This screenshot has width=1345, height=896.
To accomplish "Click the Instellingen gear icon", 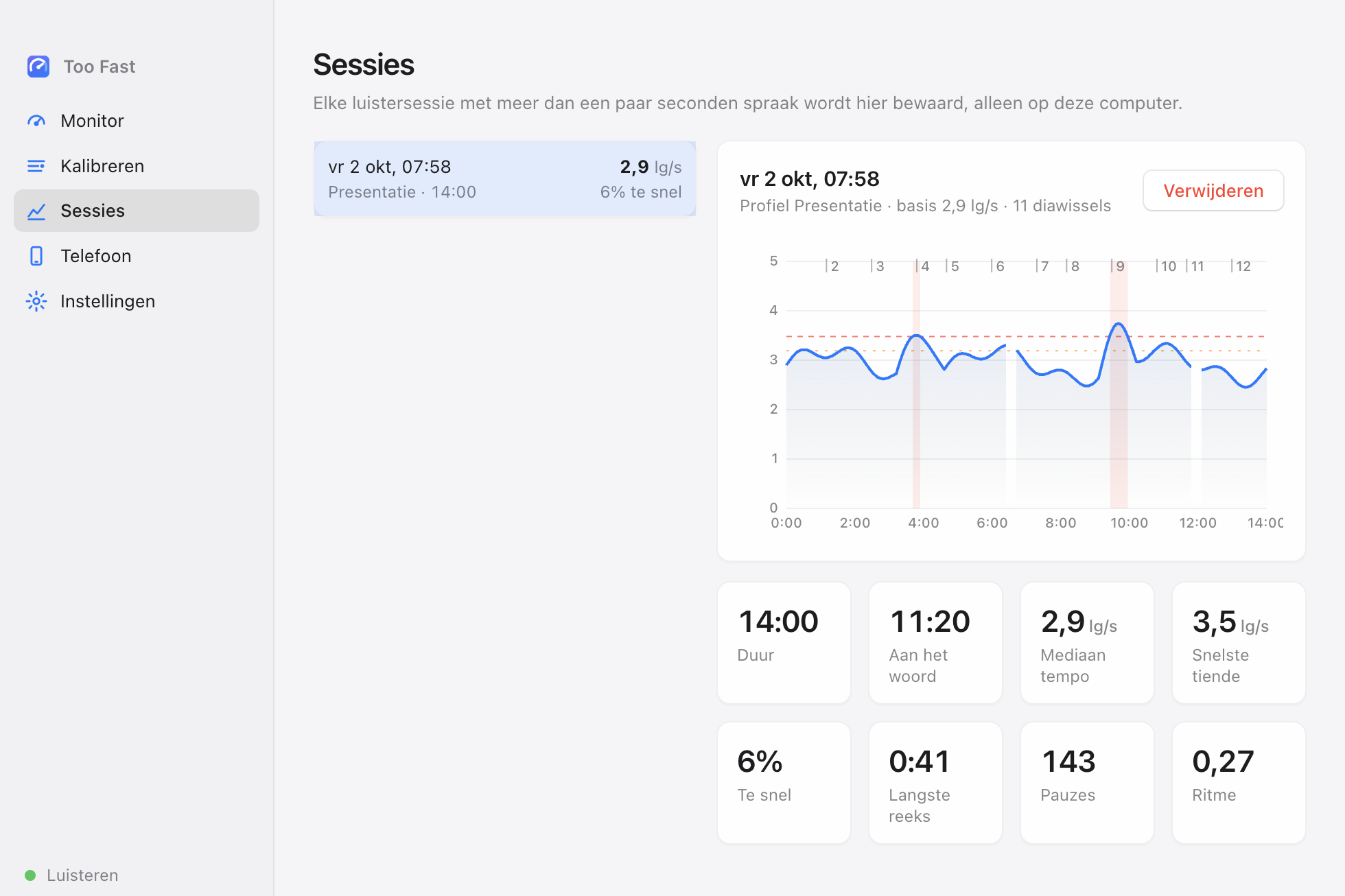I will (36, 301).
